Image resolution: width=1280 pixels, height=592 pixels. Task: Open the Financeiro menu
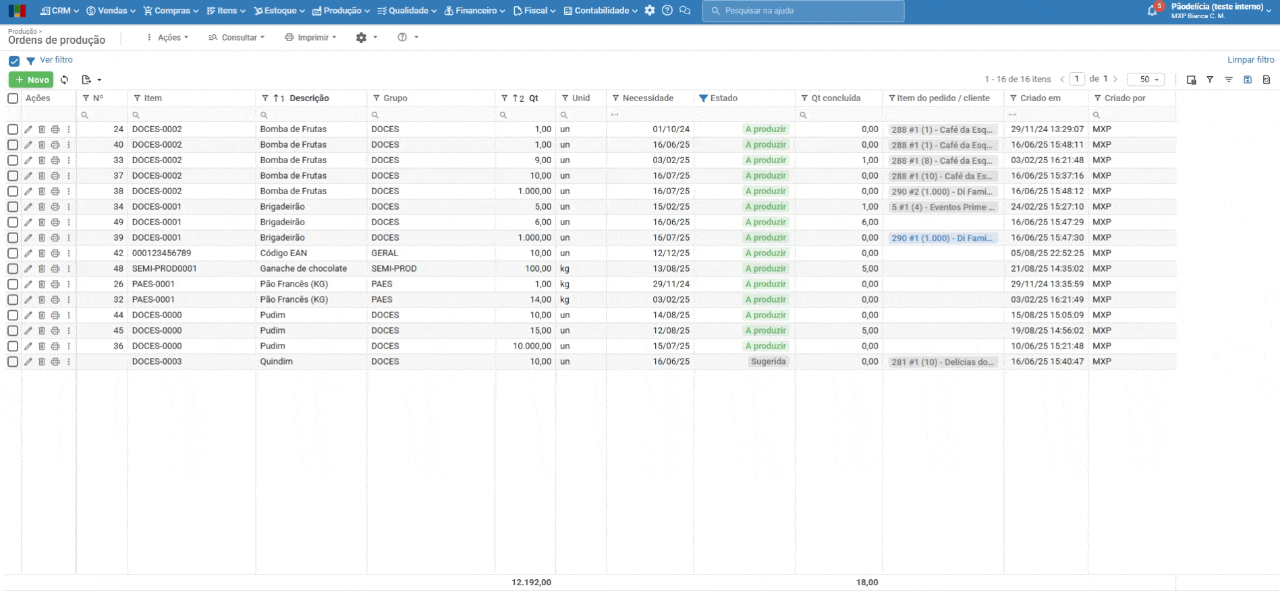click(475, 11)
